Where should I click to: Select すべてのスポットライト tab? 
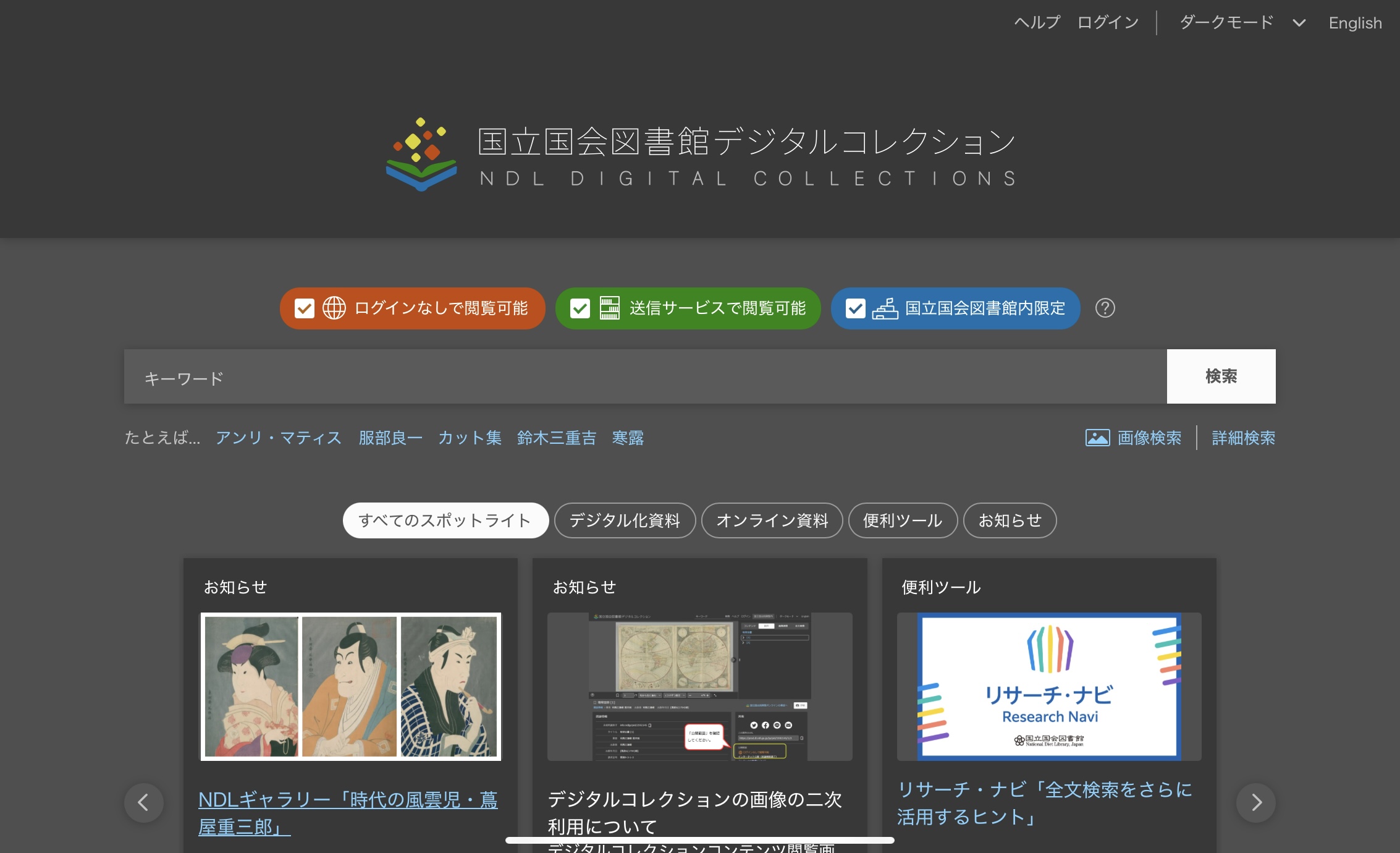pos(445,520)
